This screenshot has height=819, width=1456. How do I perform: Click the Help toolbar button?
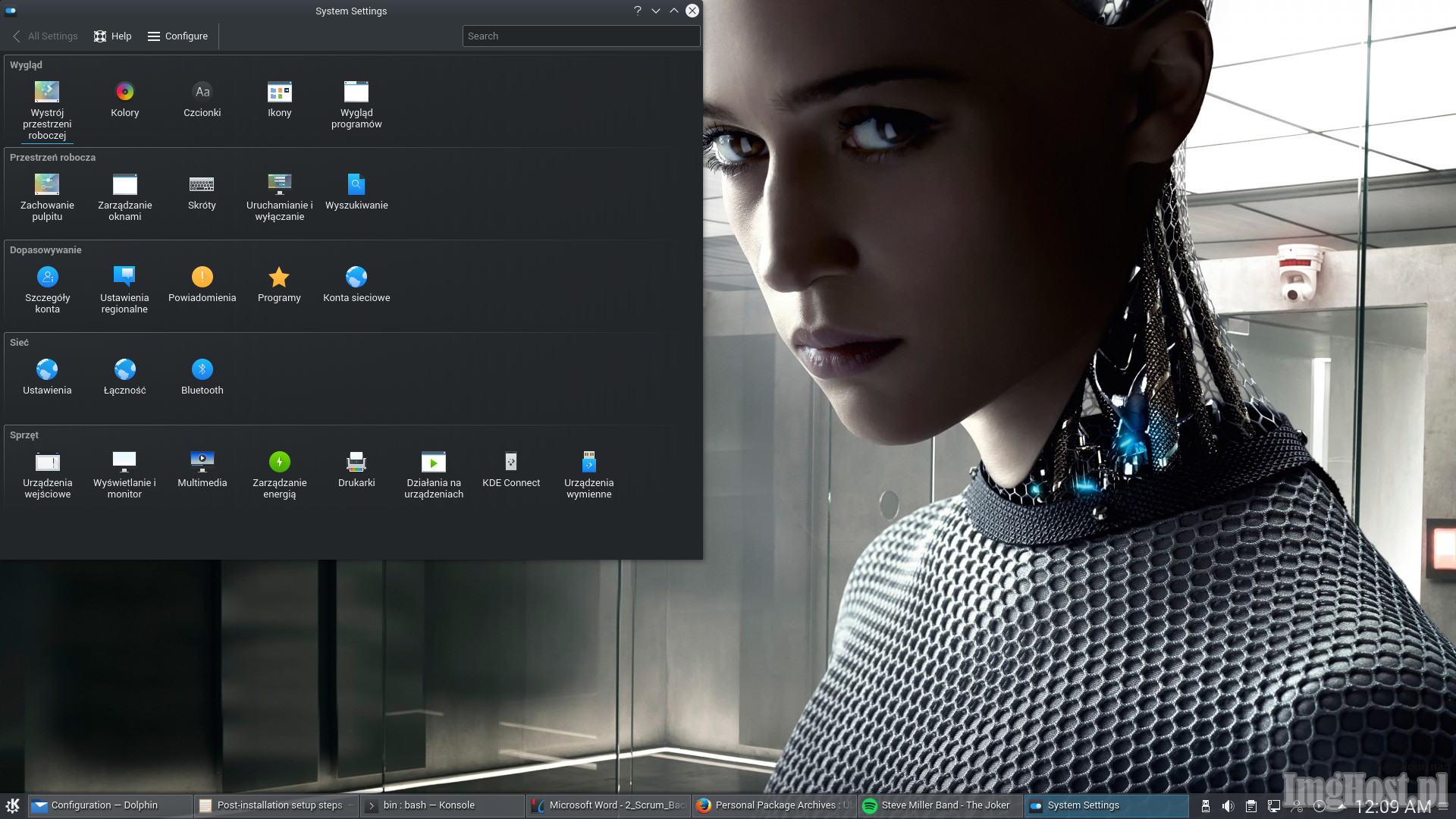tap(112, 36)
